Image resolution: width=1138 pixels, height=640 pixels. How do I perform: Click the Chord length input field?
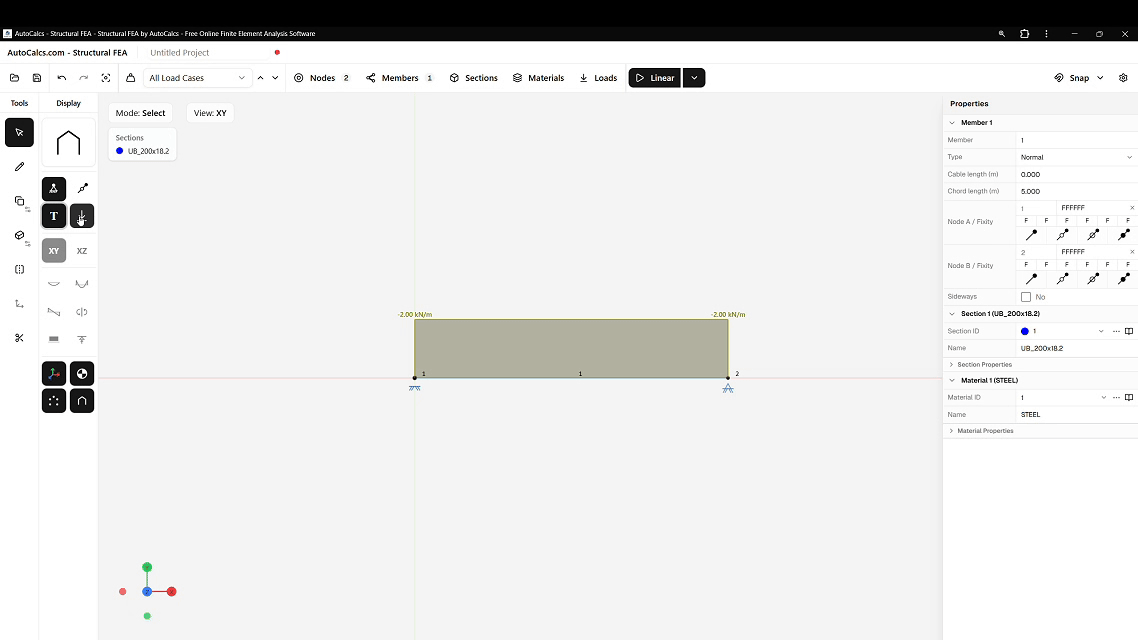[x=1076, y=191]
